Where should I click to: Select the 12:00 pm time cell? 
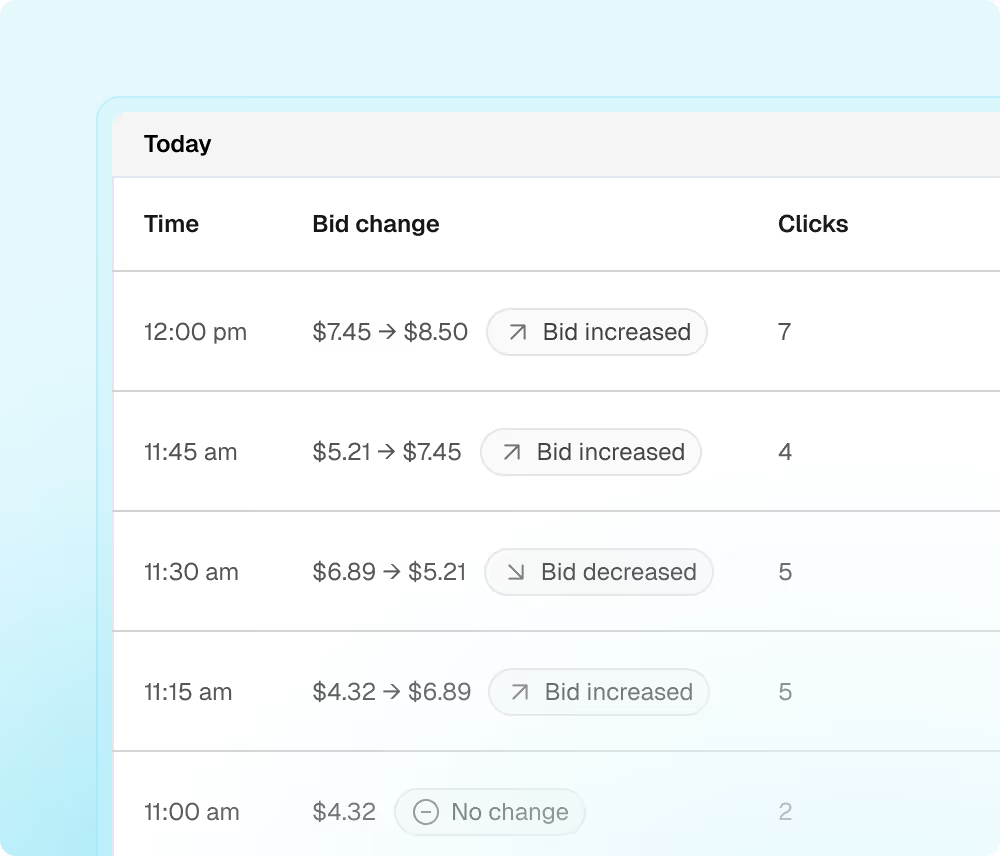coord(195,332)
